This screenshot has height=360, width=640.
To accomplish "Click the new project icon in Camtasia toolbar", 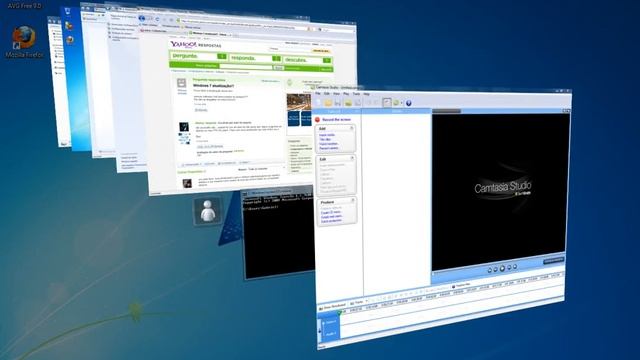I will point(319,102).
